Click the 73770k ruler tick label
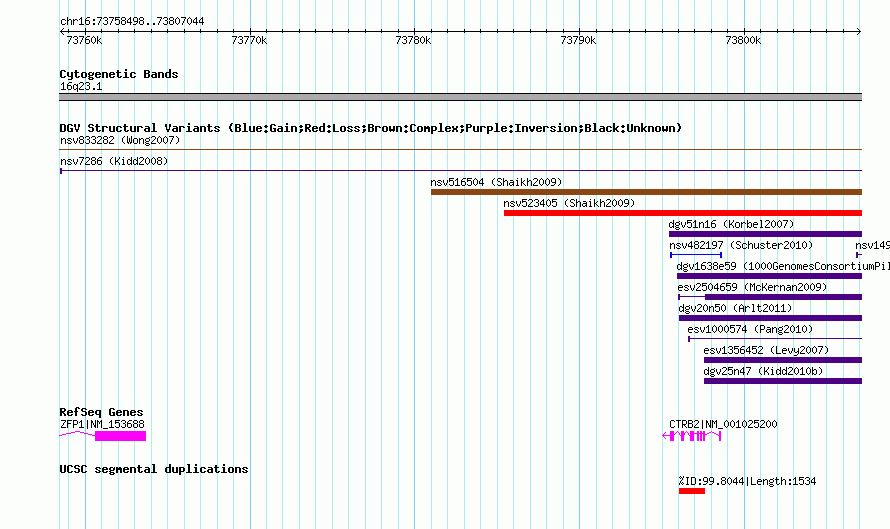 (x=249, y=40)
